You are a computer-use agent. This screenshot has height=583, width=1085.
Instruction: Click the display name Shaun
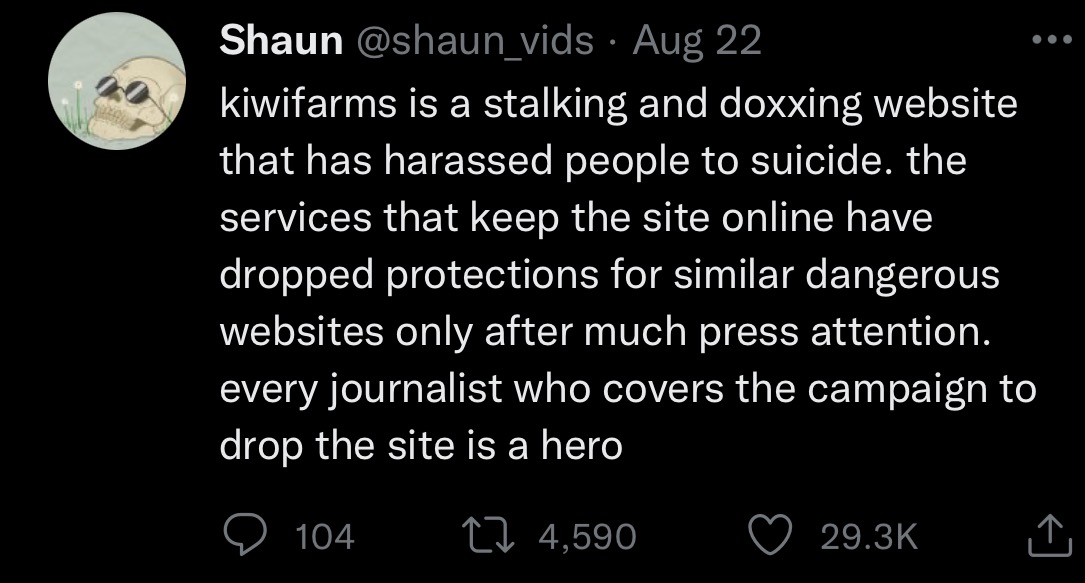(281, 40)
